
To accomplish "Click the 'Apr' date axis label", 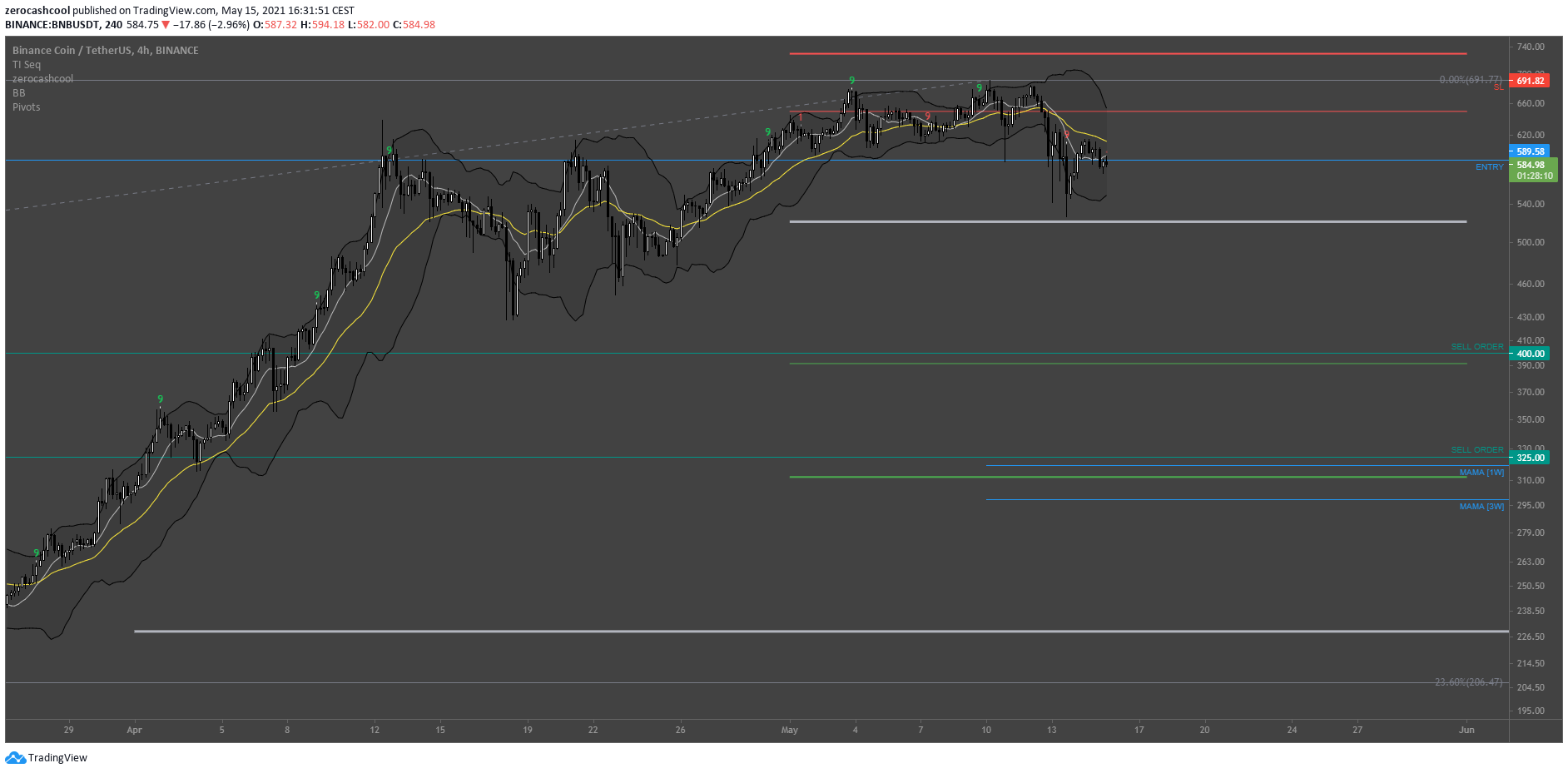I will click(134, 730).
